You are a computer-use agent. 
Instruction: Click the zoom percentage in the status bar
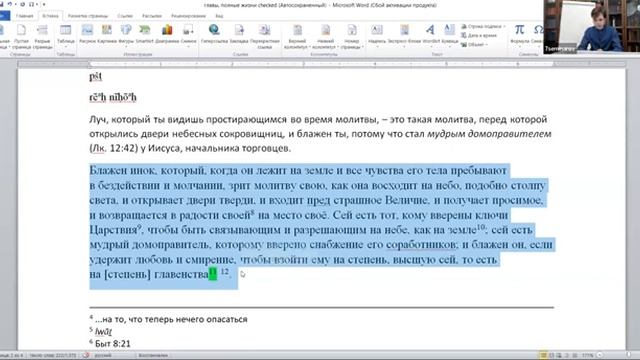coord(587,356)
